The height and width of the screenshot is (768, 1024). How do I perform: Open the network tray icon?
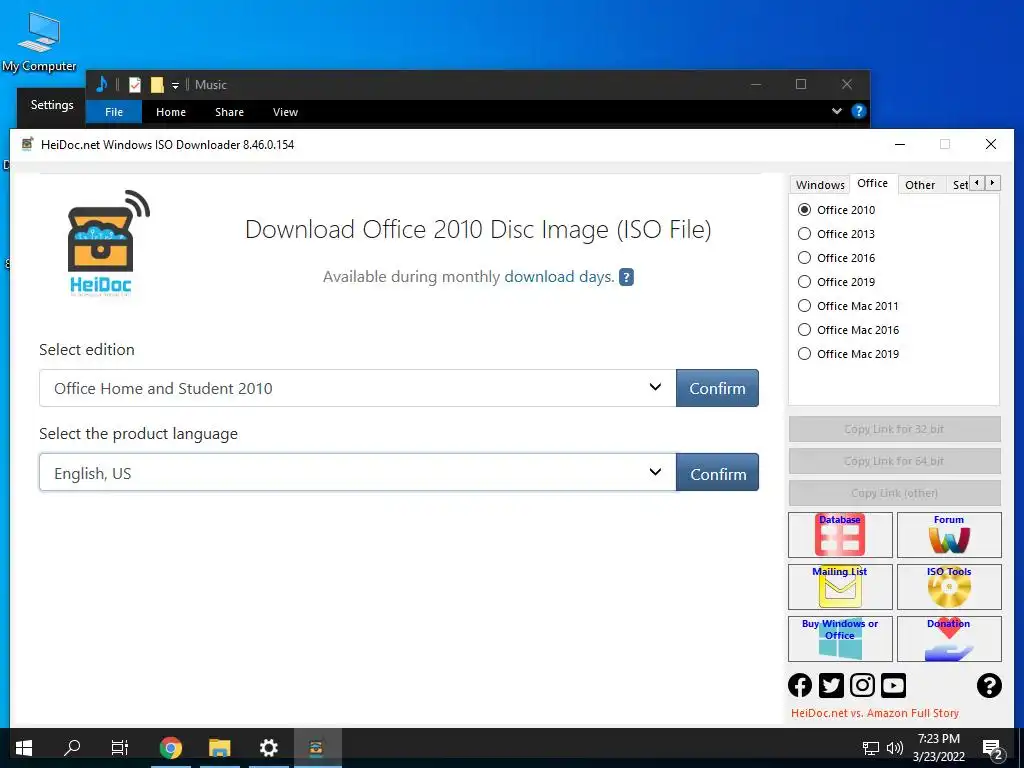(871, 748)
